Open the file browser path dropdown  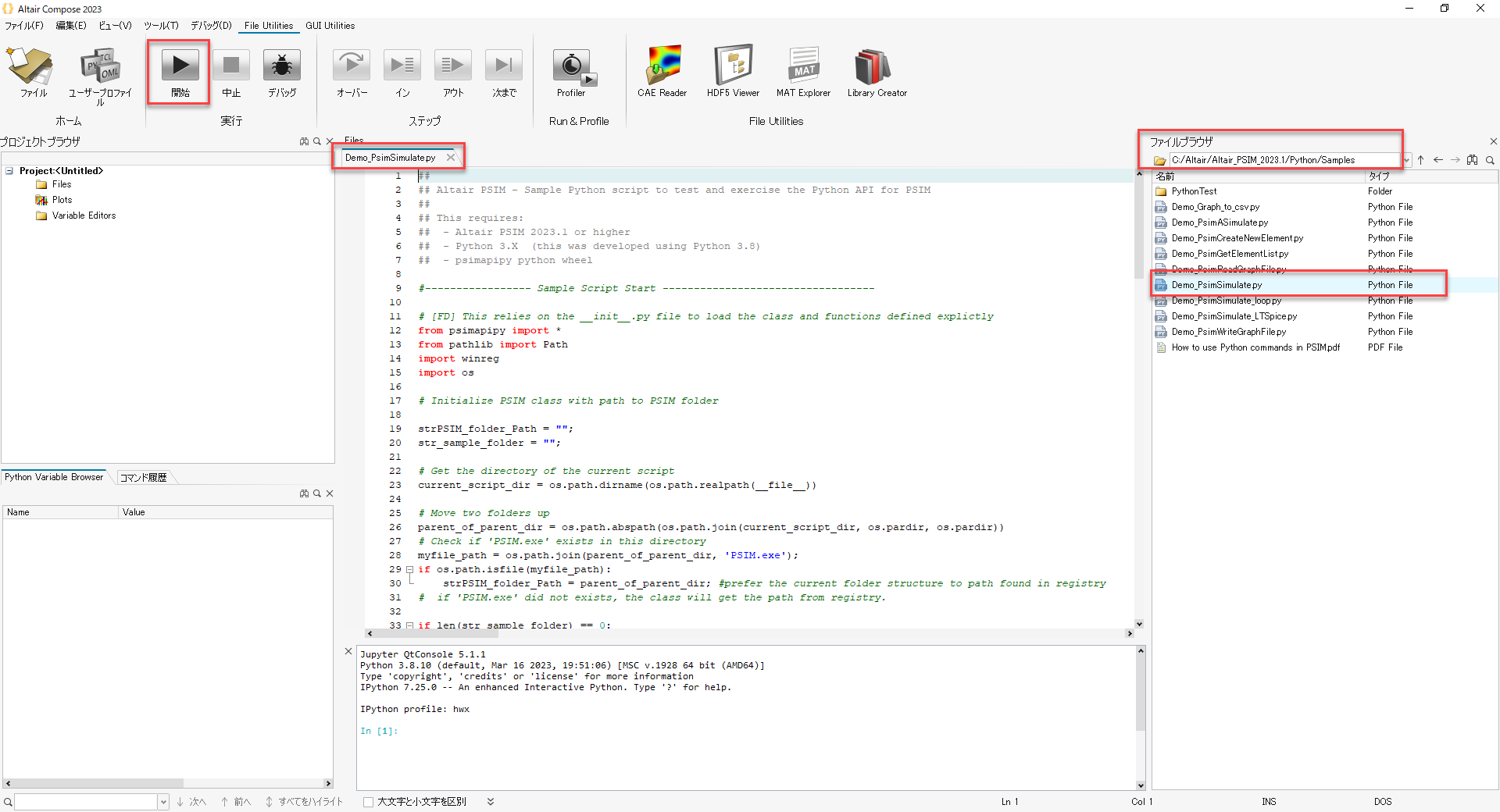[1406, 160]
